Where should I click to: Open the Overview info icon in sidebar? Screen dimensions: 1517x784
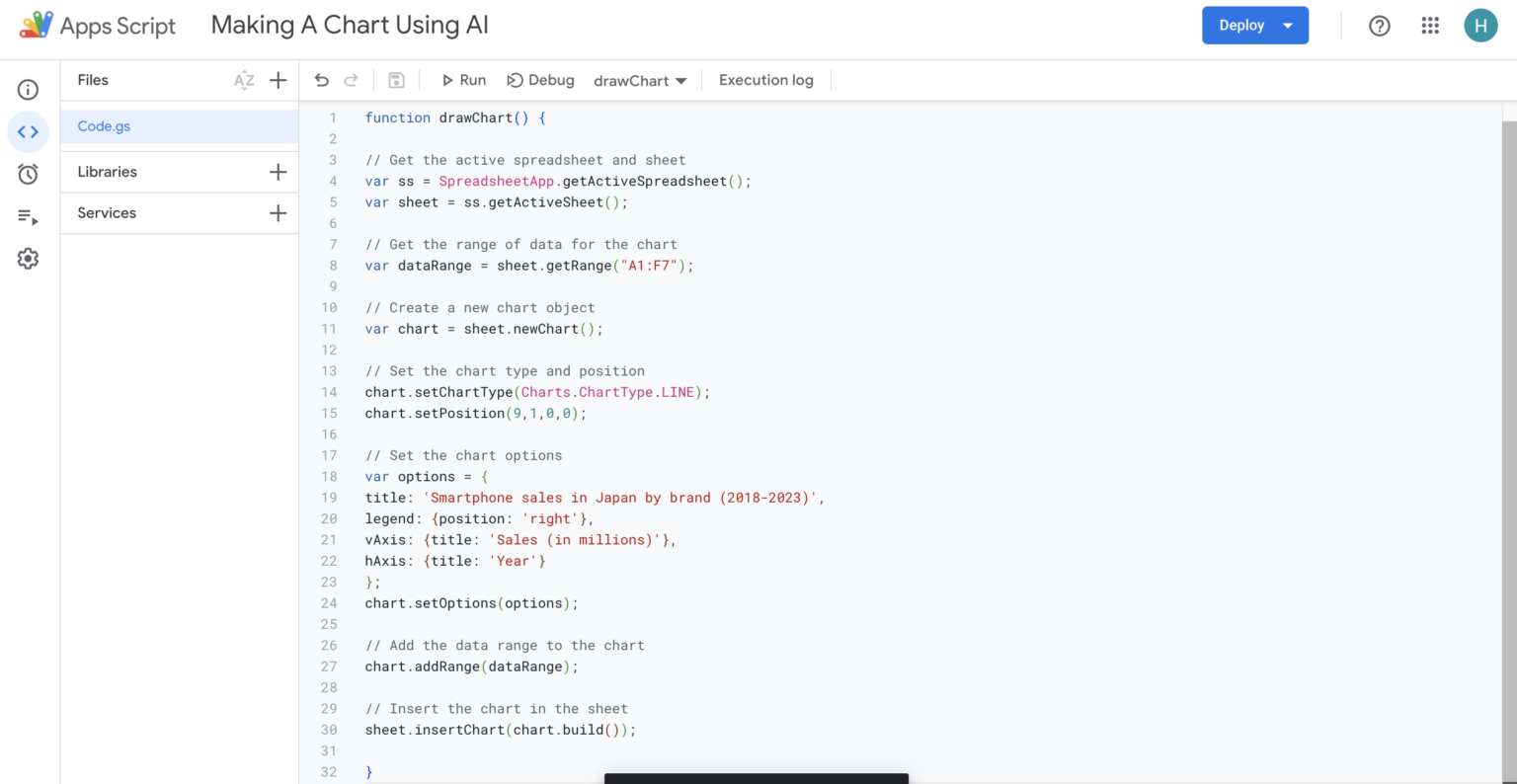click(28, 90)
